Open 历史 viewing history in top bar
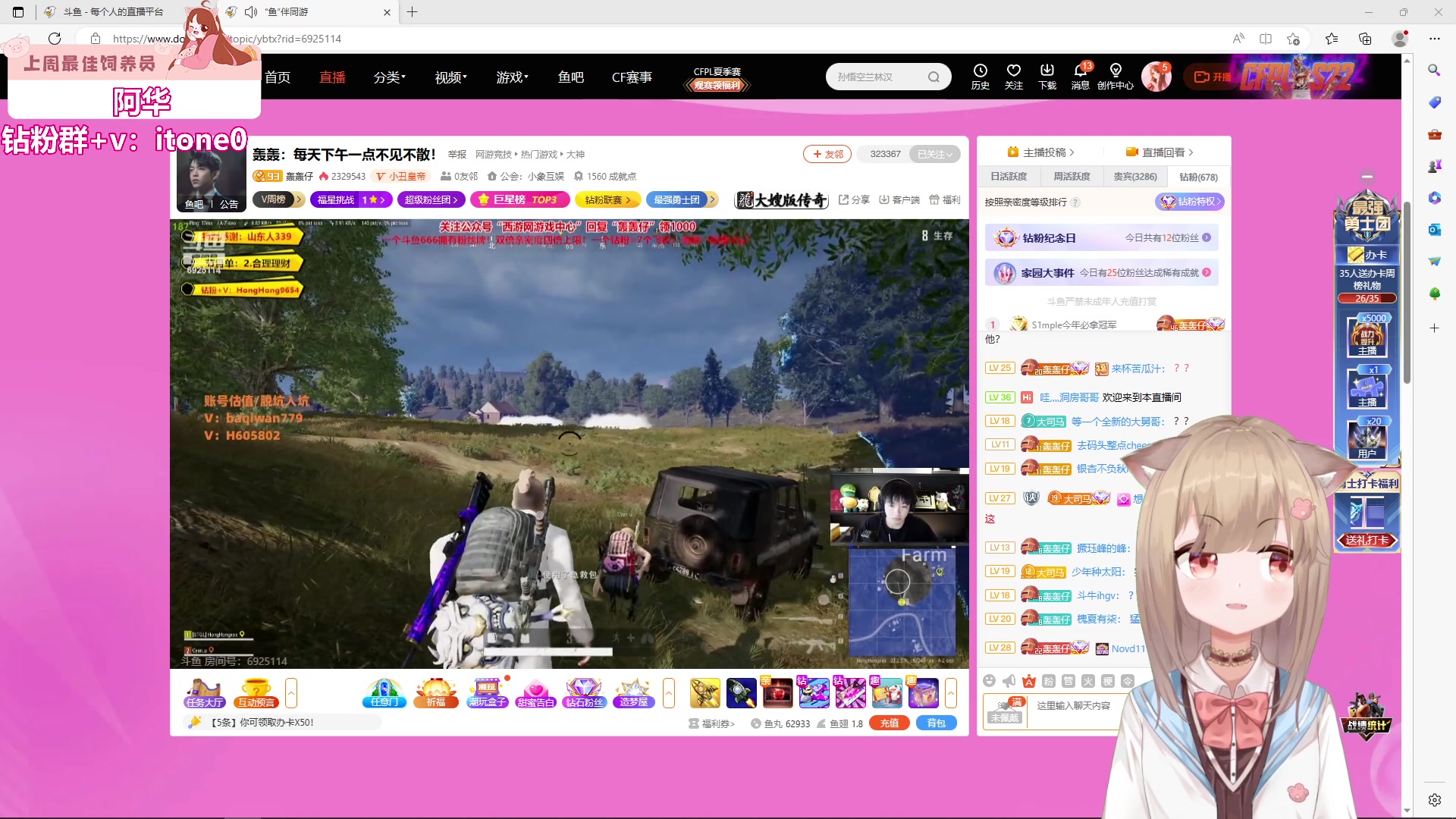The height and width of the screenshot is (819, 1456). click(981, 77)
